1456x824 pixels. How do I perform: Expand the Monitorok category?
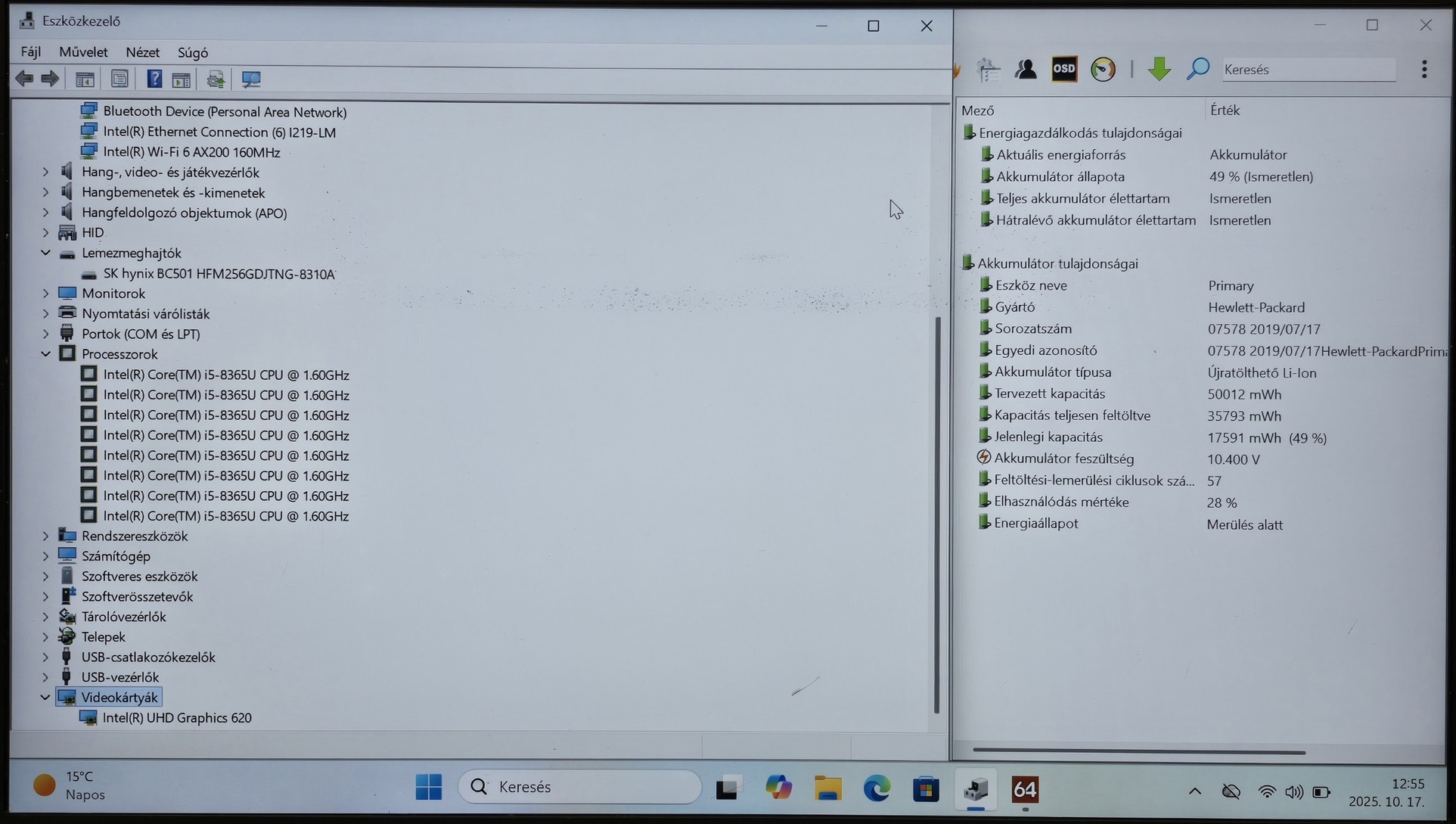(45, 294)
